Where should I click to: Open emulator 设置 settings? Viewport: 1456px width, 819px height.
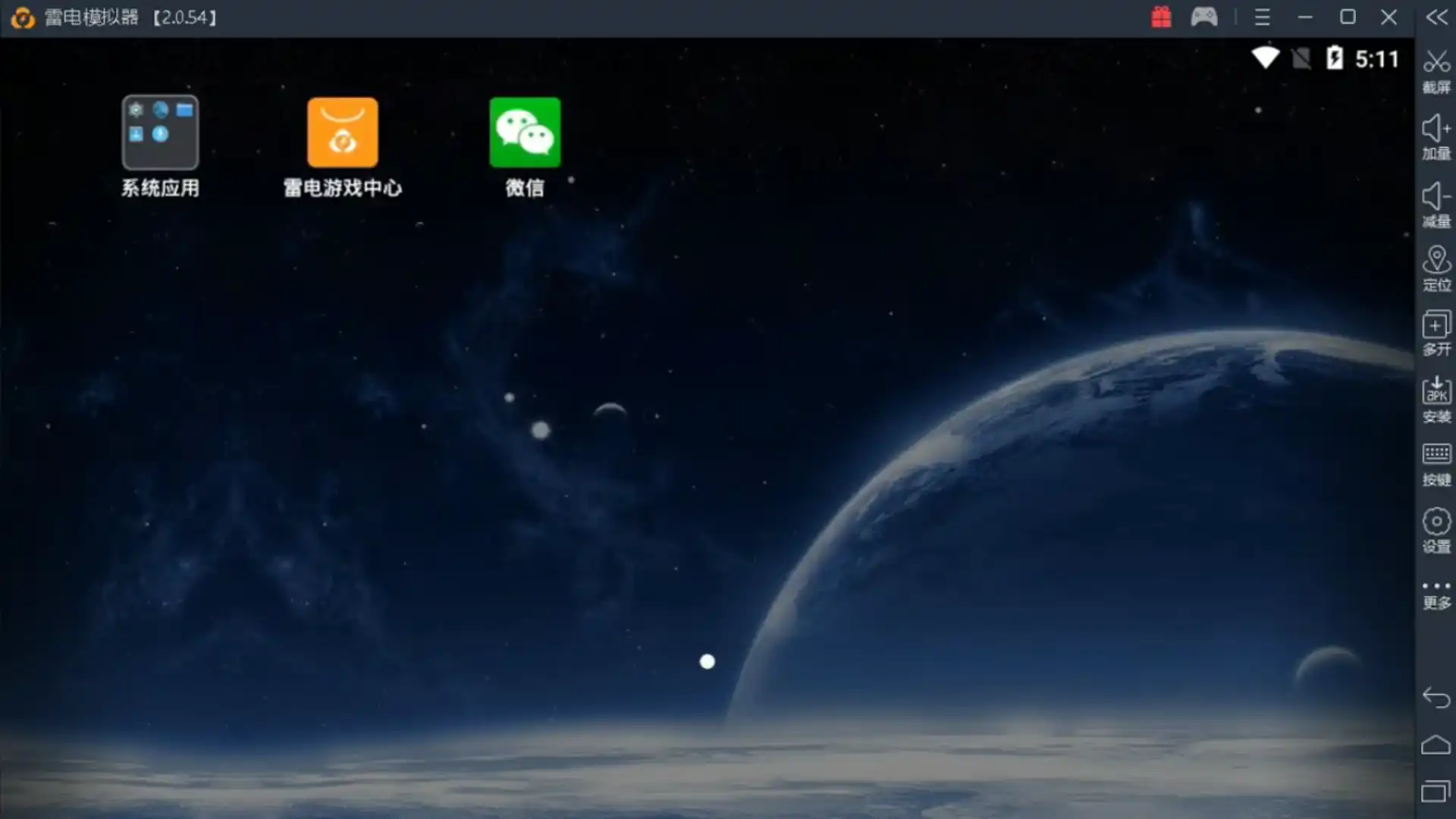pyautogui.click(x=1436, y=530)
